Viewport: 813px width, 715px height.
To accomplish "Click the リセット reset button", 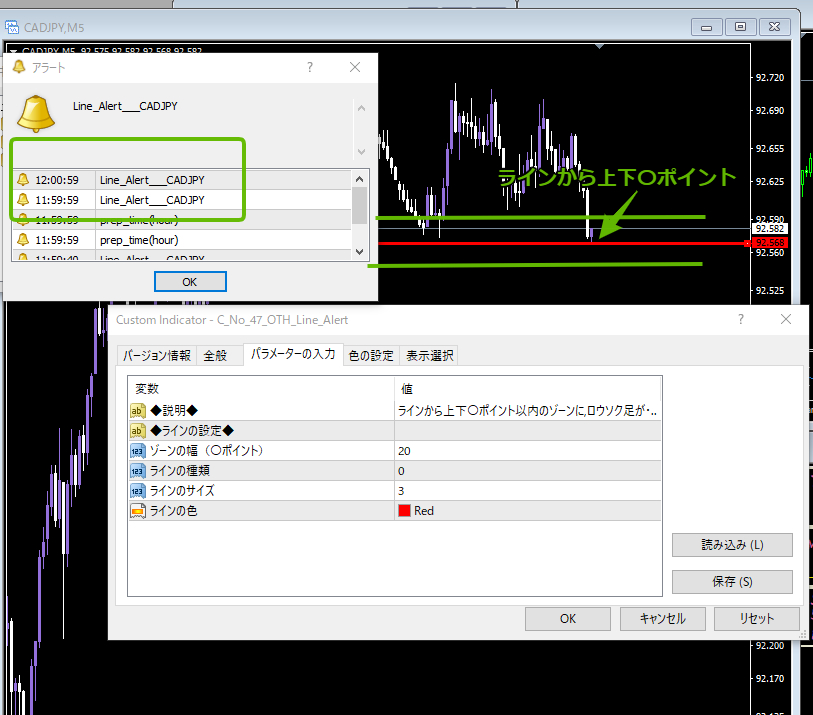I will tap(756, 619).
